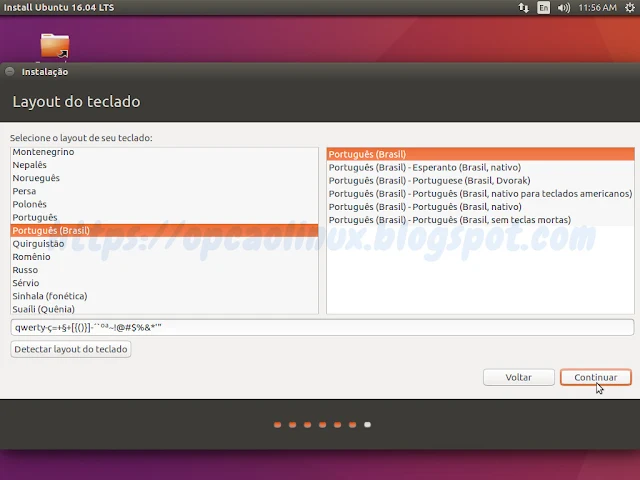The image size is (640, 480).
Task: Click the keyboard test input field
Action: click(322, 327)
